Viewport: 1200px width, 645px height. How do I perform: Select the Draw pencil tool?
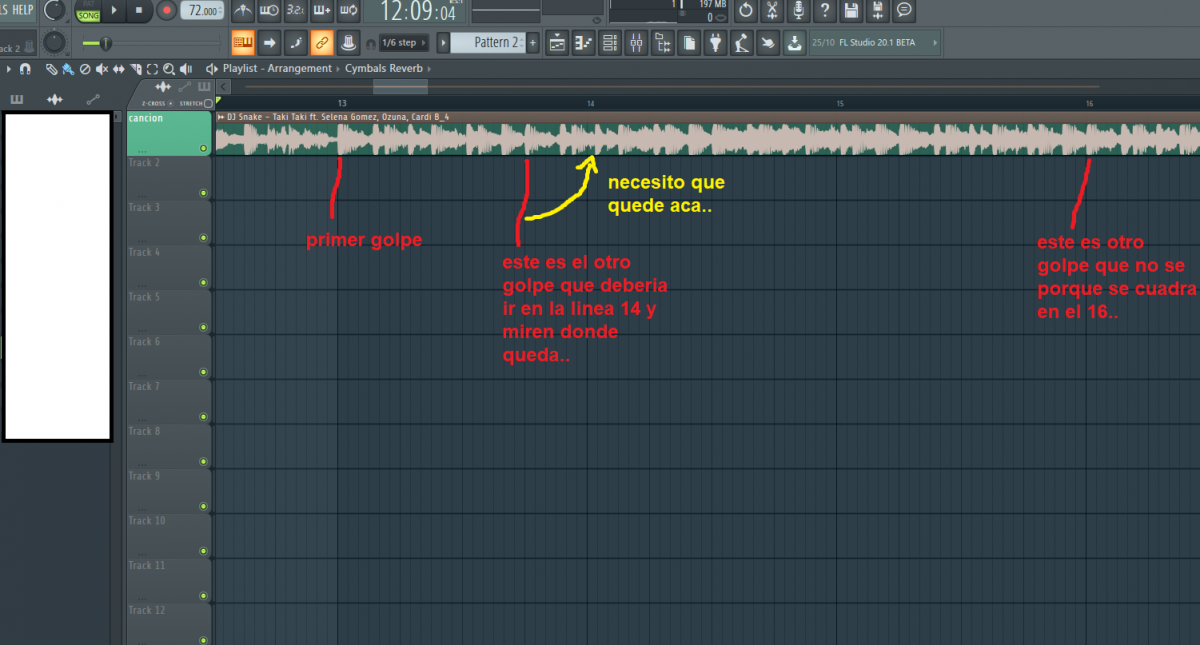(x=51, y=69)
